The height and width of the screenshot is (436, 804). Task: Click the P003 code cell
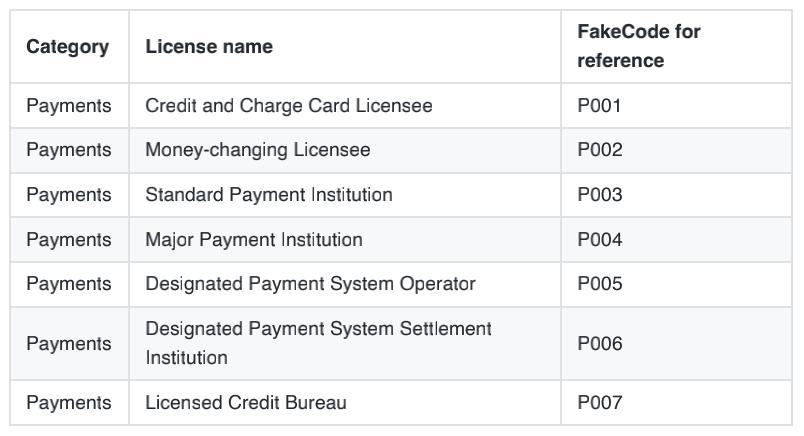[600, 194]
